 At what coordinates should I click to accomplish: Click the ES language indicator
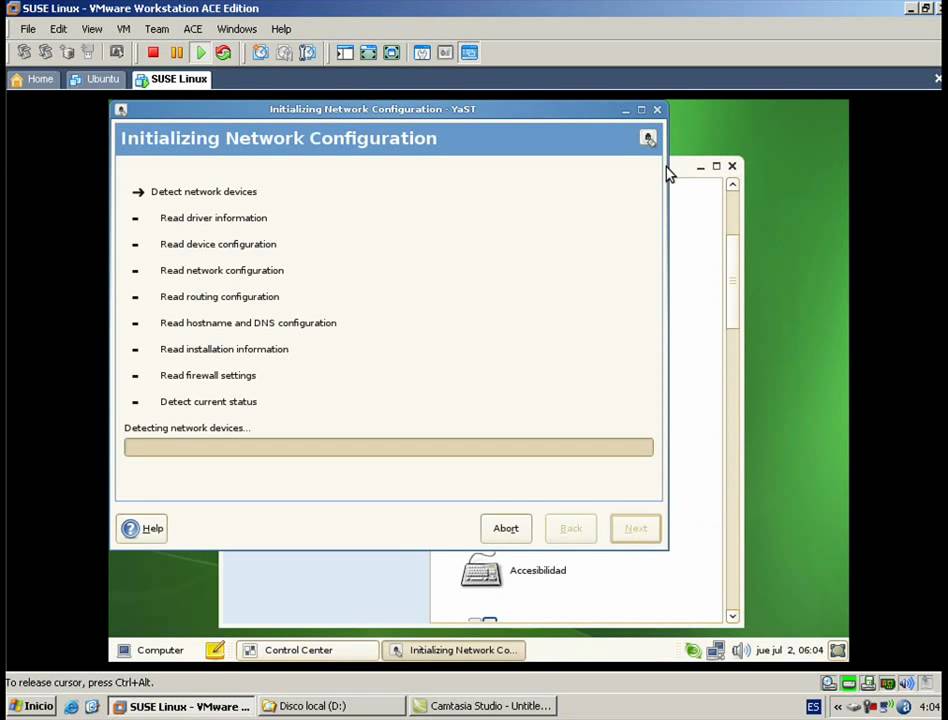(x=813, y=706)
